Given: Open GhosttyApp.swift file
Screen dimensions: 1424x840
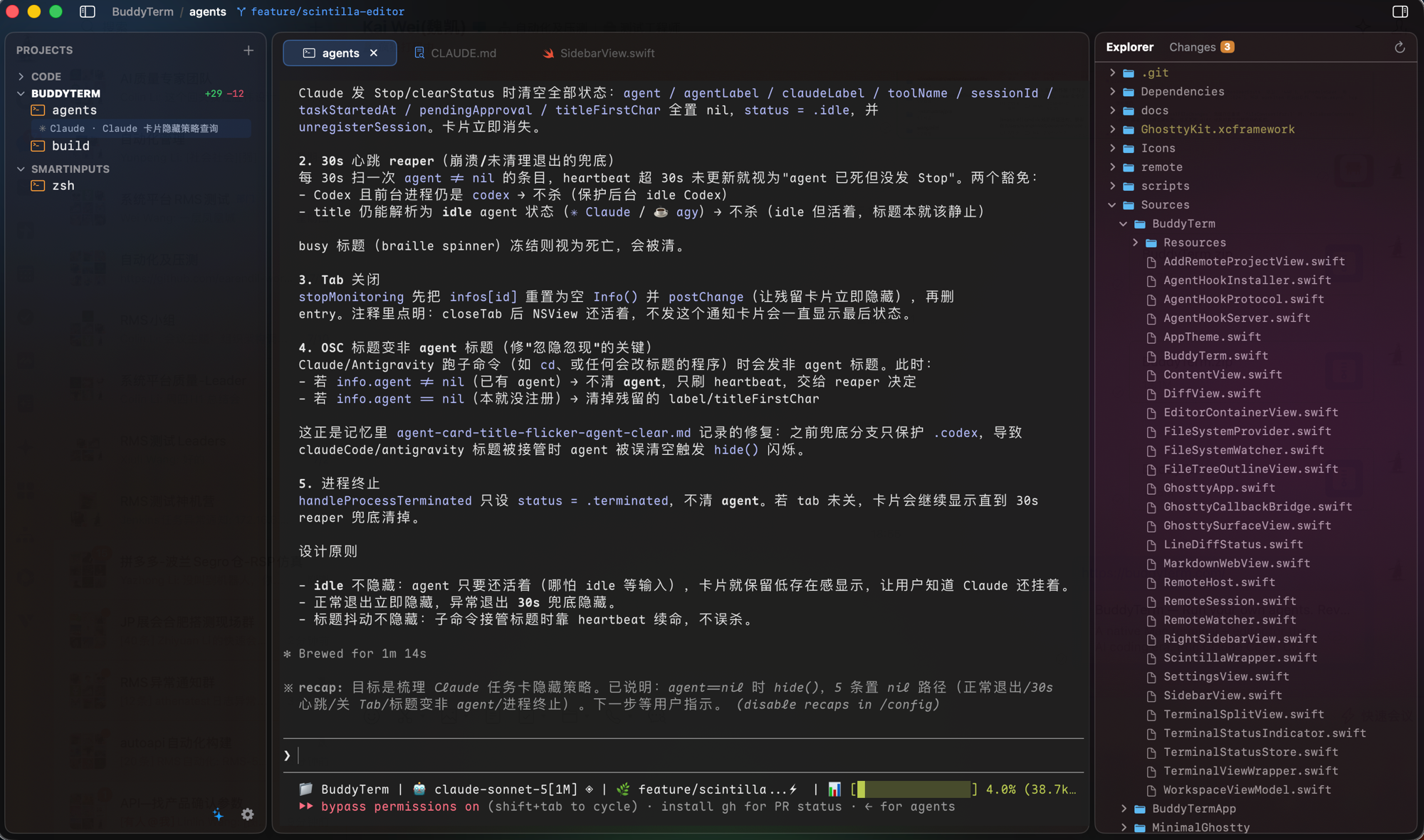Looking at the screenshot, I should tap(1219, 488).
